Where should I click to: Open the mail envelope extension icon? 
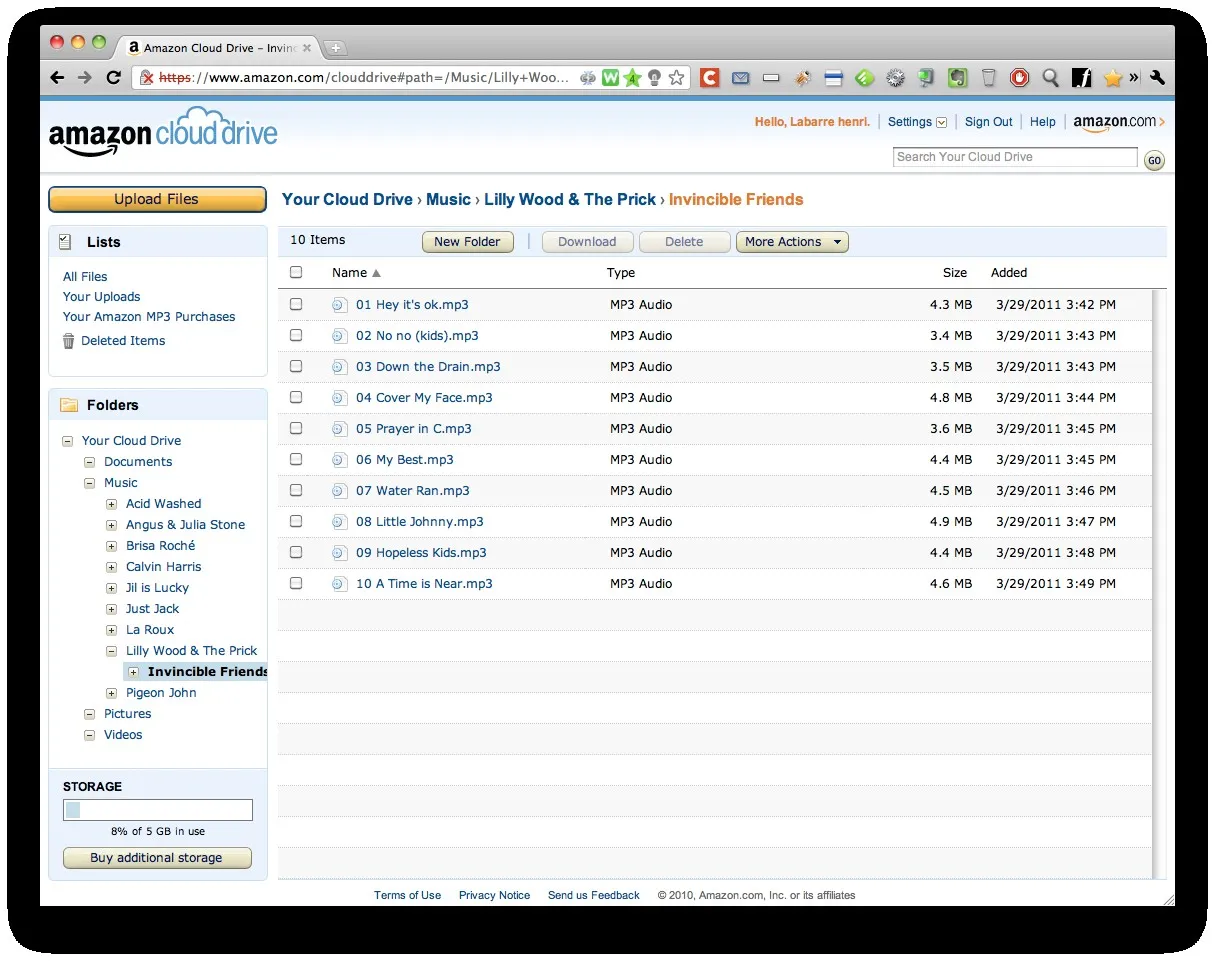pyautogui.click(x=740, y=77)
